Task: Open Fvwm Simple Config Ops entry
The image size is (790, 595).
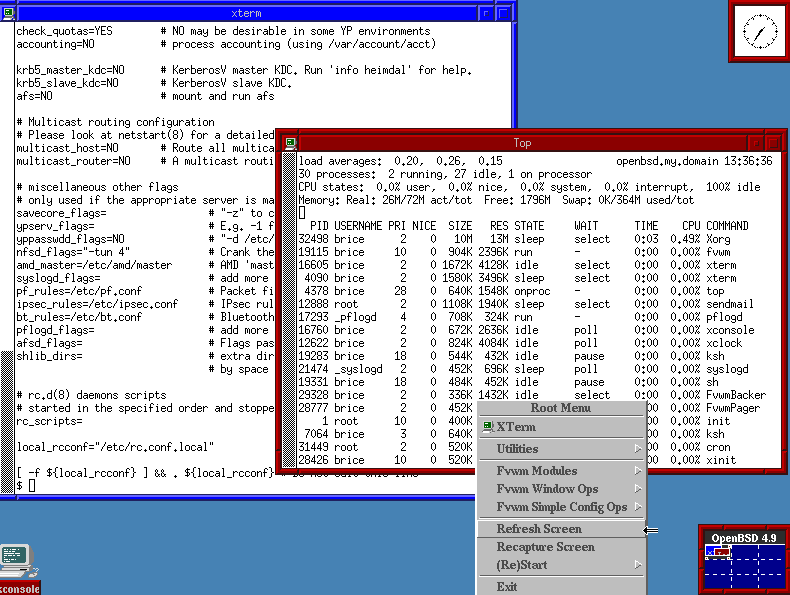Action: coord(561,507)
